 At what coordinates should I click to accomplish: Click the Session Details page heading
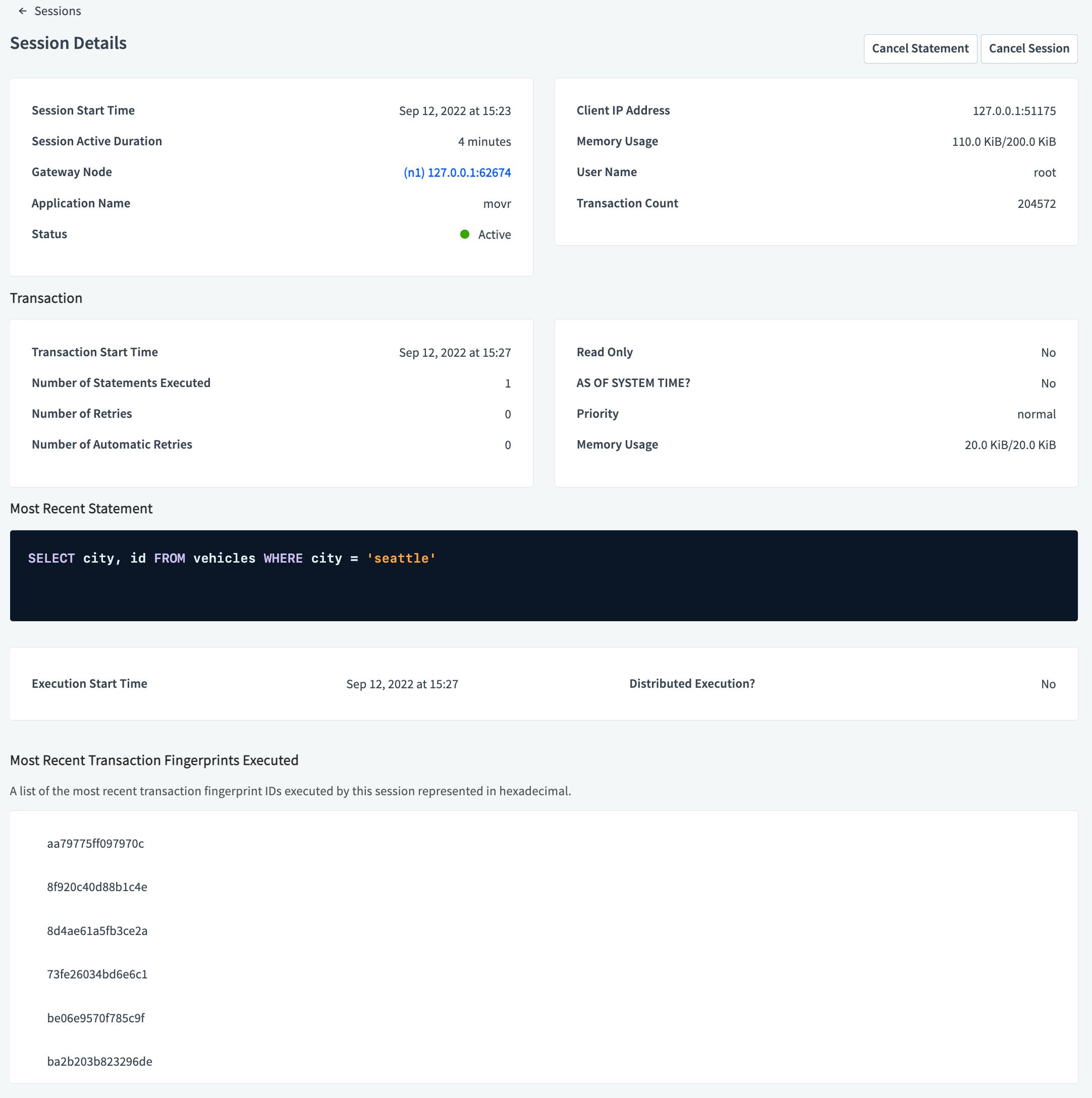[x=68, y=42]
